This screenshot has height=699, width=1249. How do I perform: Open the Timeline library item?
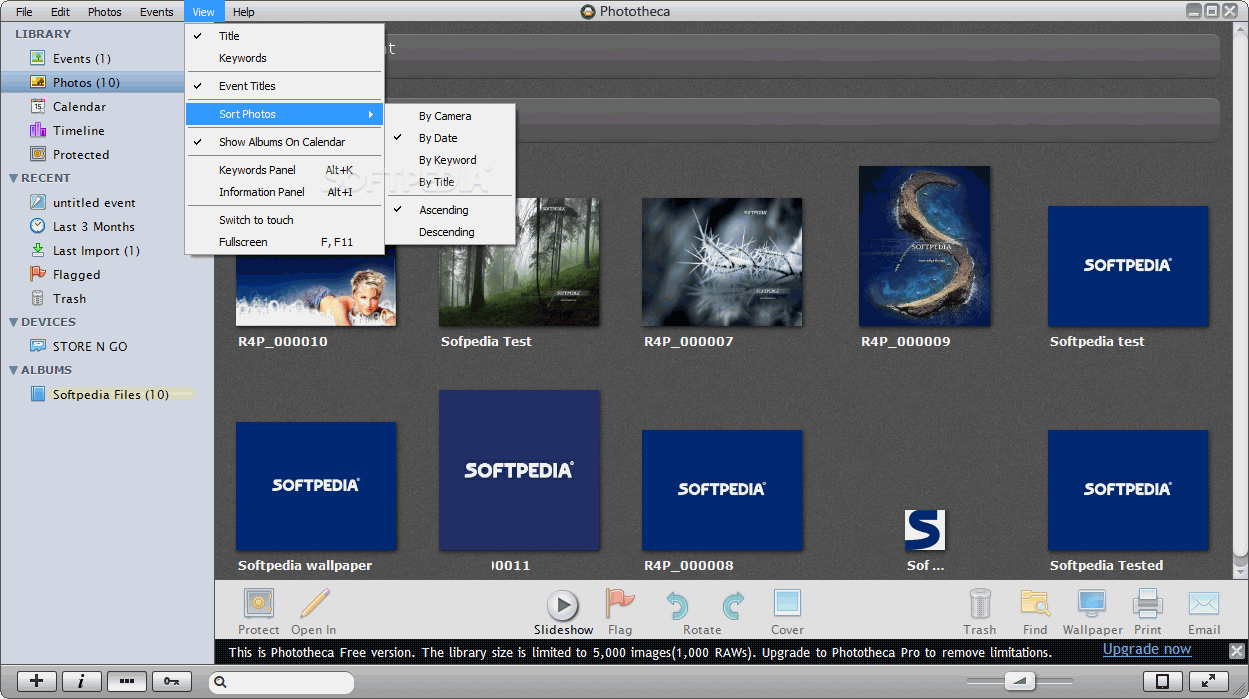pyautogui.click(x=78, y=131)
